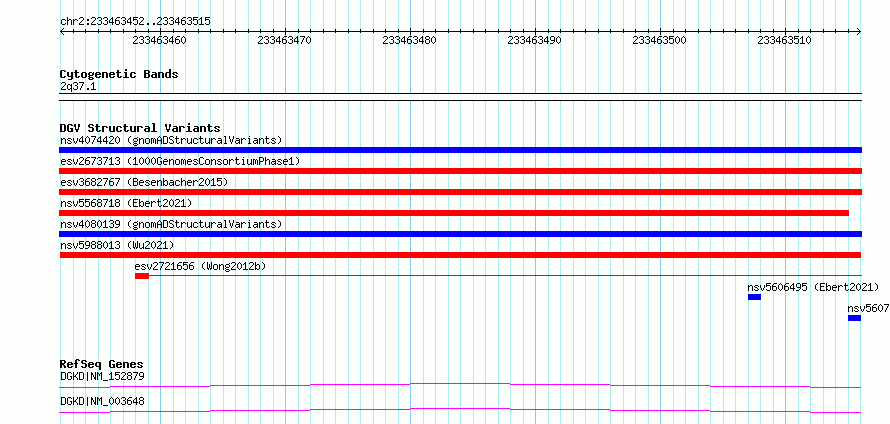Click ruler position label 233463510
The width and height of the screenshot is (890, 424).
click(x=784, y=40)
